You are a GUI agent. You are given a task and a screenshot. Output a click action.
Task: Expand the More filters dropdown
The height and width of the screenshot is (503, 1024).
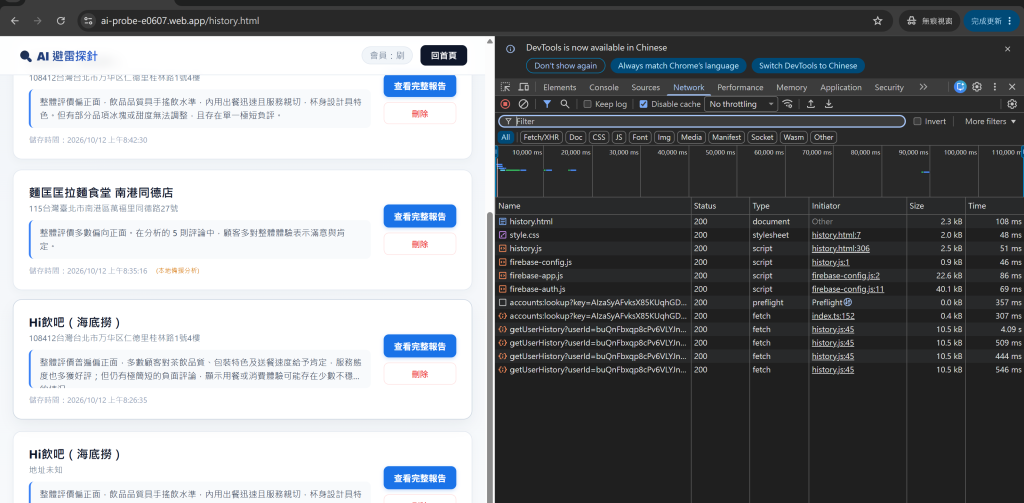point(991,122)
